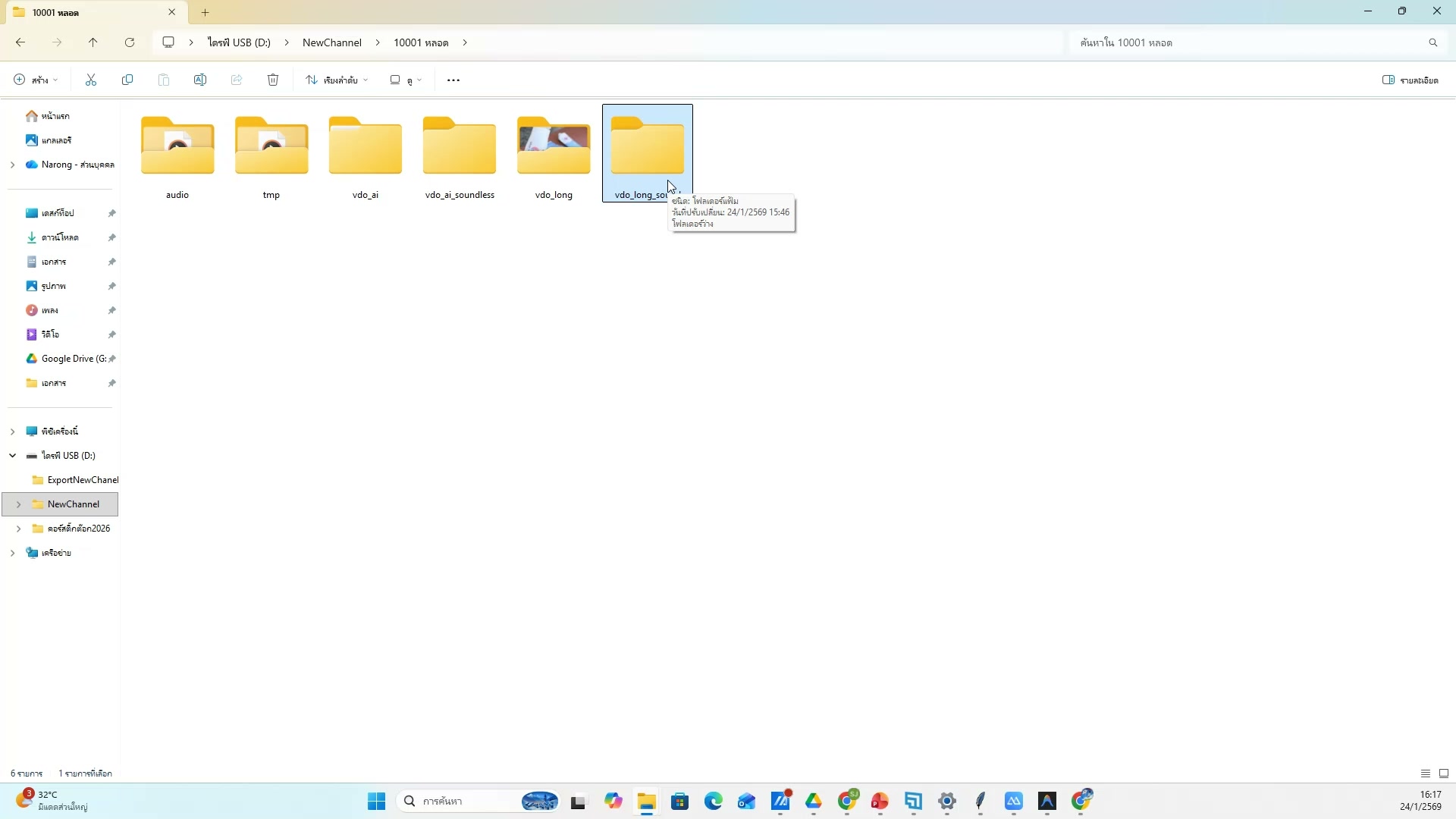This screenshot has width=1456, height=819.
Task: Toggle the รายละเอียด details pane
Action: [x=1411, y=80]
